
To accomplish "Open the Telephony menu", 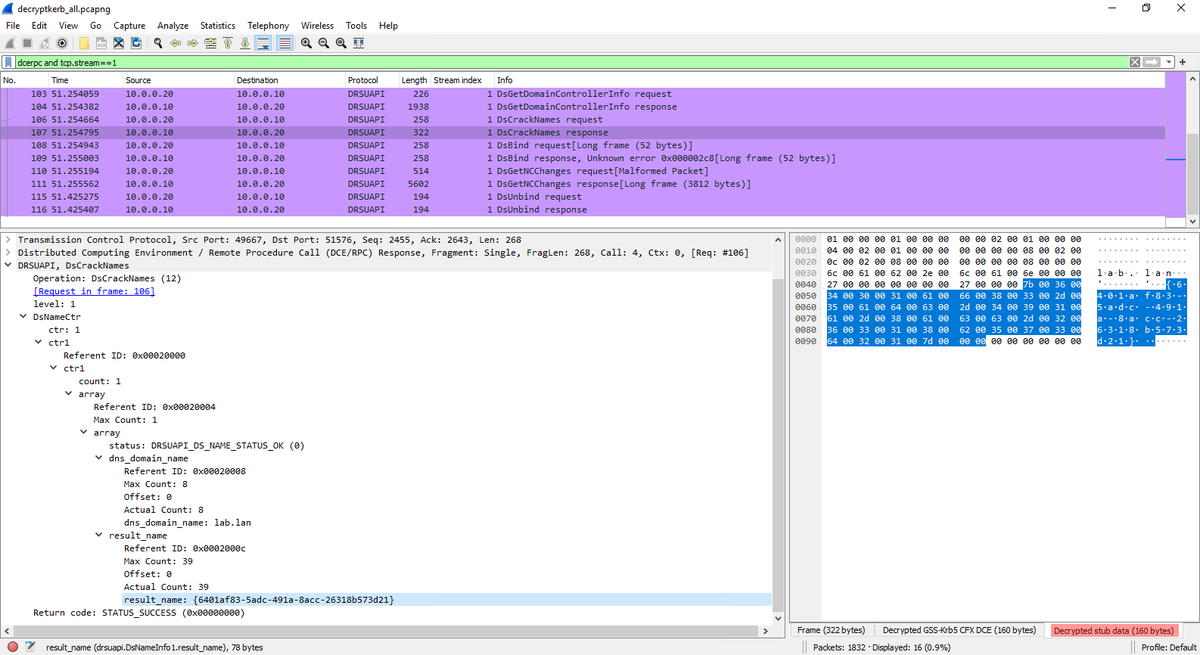I will pyautogui.click(x=268, y=25).
